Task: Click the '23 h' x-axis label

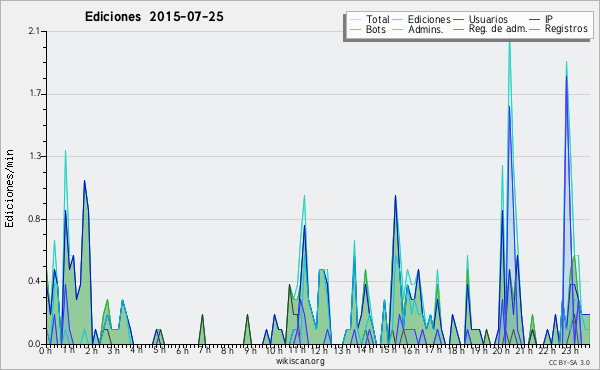Action: [x=570, y=350]
